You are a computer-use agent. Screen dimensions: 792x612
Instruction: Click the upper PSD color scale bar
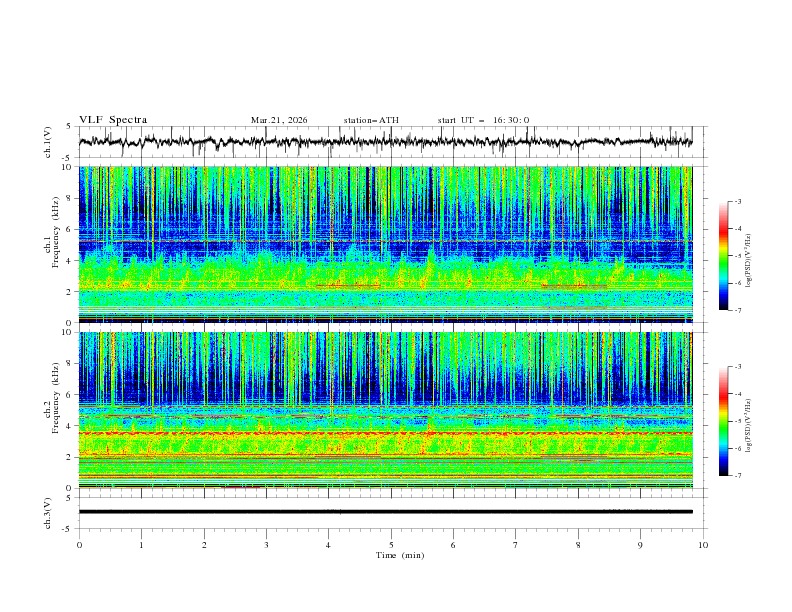(x=723, y=256)
